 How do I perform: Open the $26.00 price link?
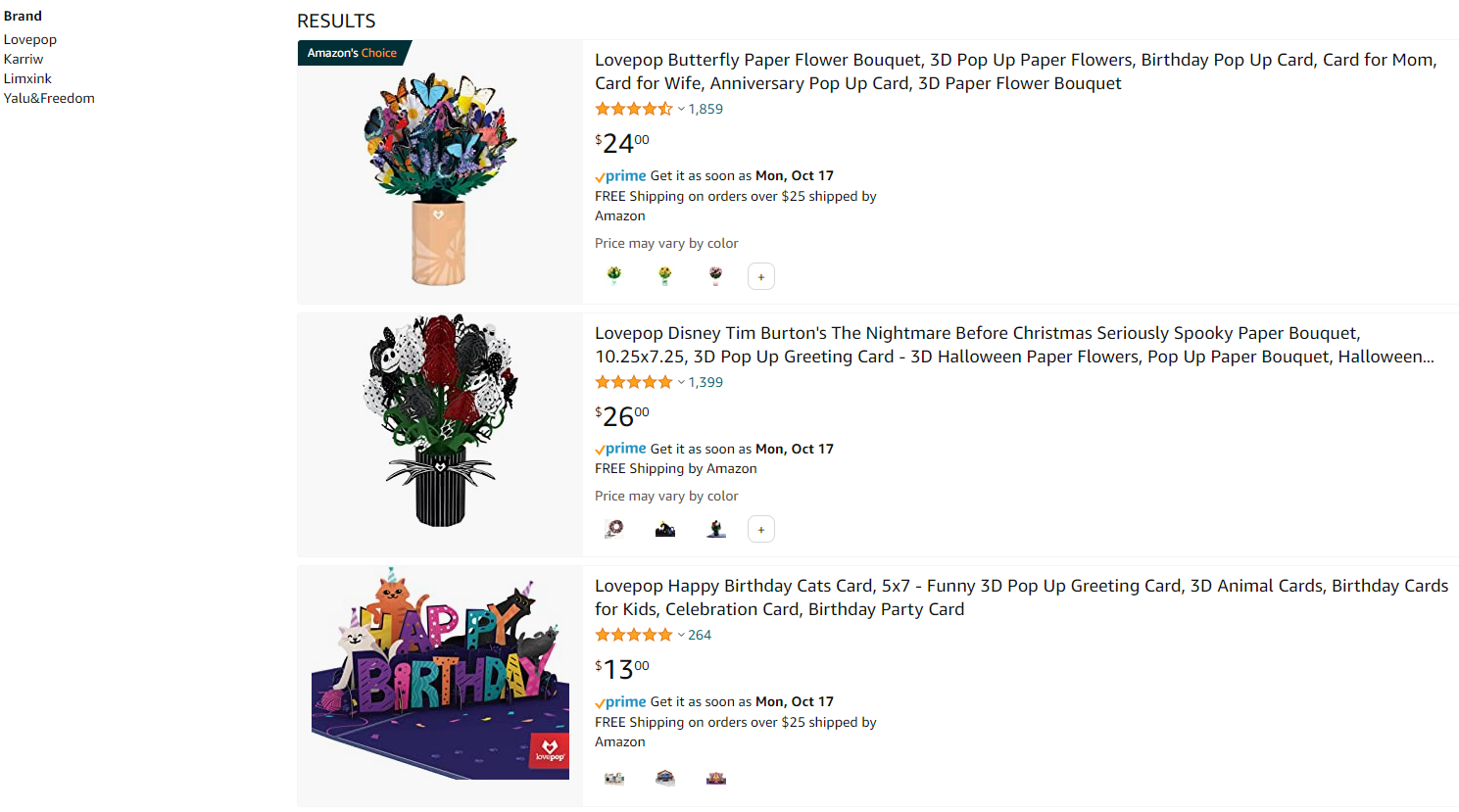[622, 416]
